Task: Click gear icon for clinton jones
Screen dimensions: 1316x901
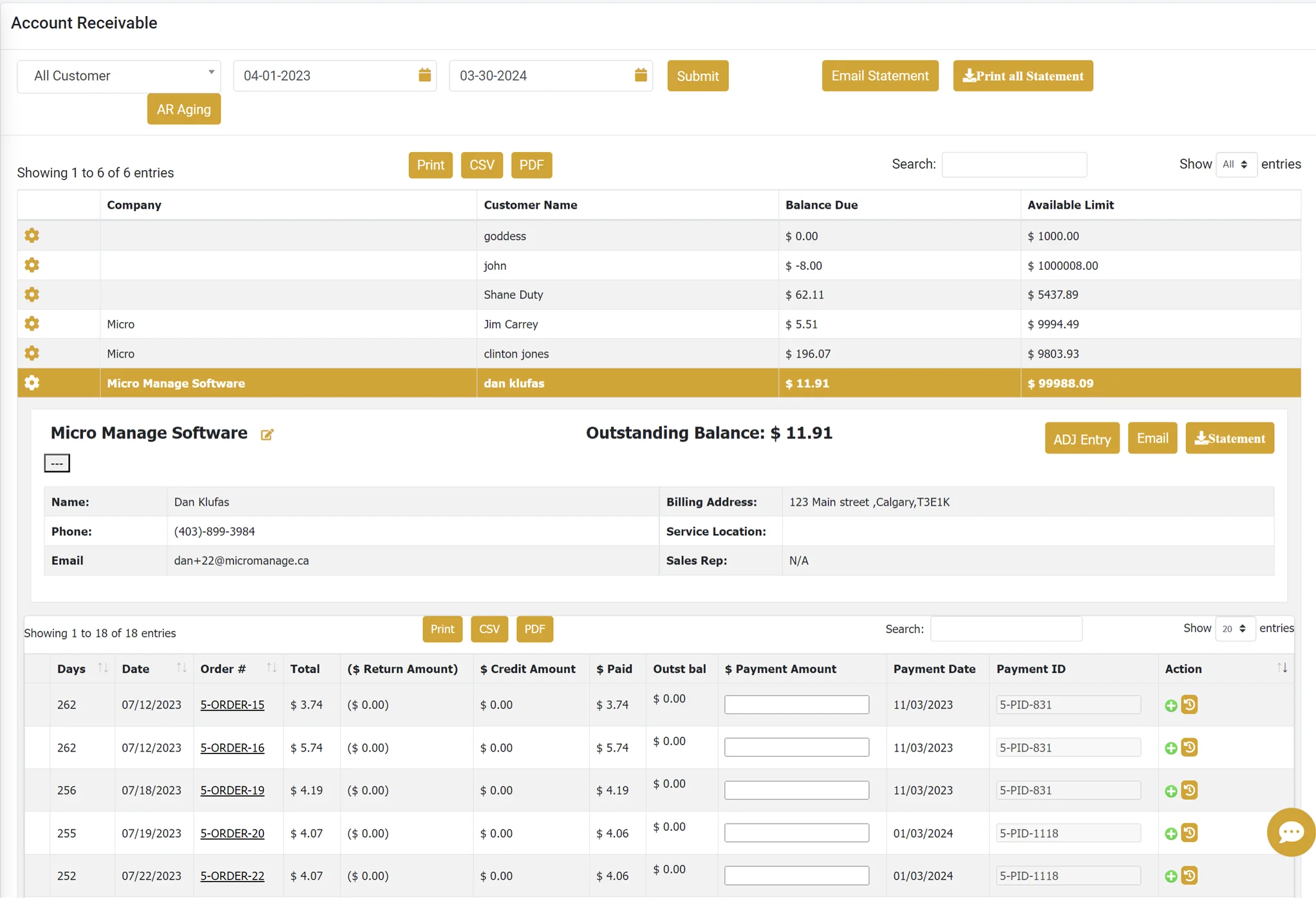Action: (x=32, y=353)
